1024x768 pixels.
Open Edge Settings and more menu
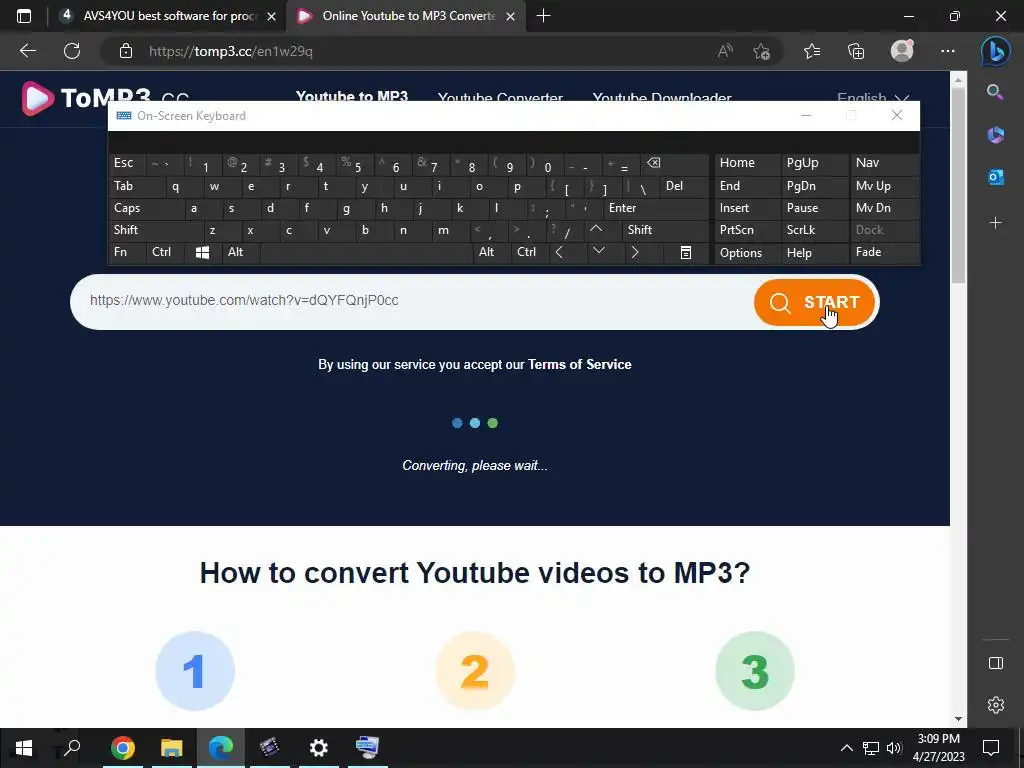tap(948, 51)
